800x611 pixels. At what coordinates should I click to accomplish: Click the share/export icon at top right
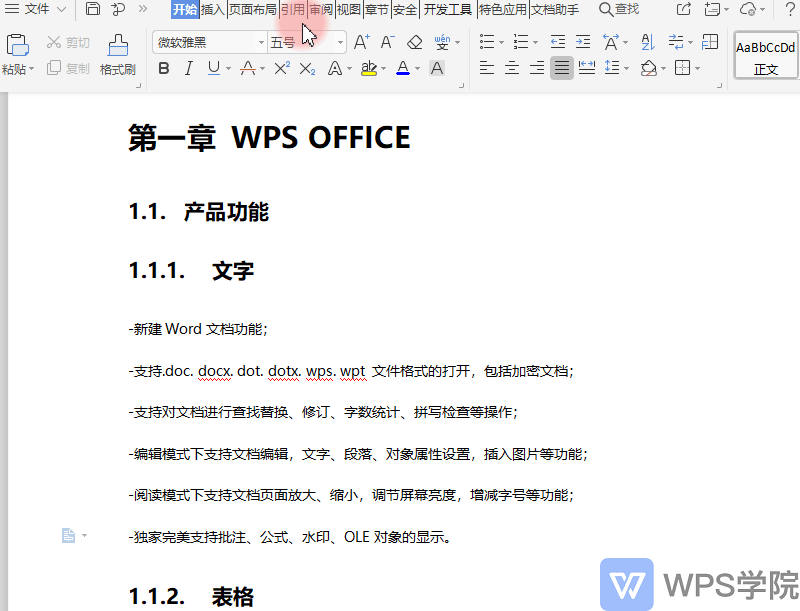(683, 9)
